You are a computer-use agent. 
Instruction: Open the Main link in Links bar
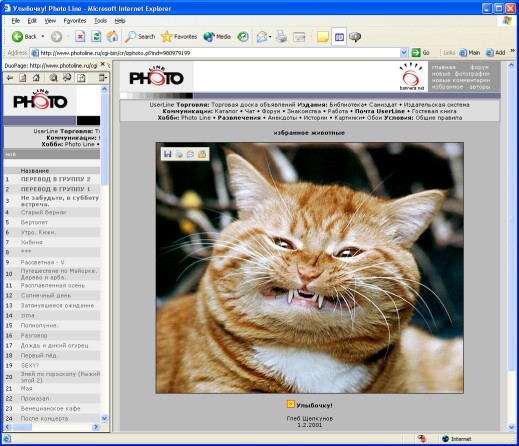470,53
